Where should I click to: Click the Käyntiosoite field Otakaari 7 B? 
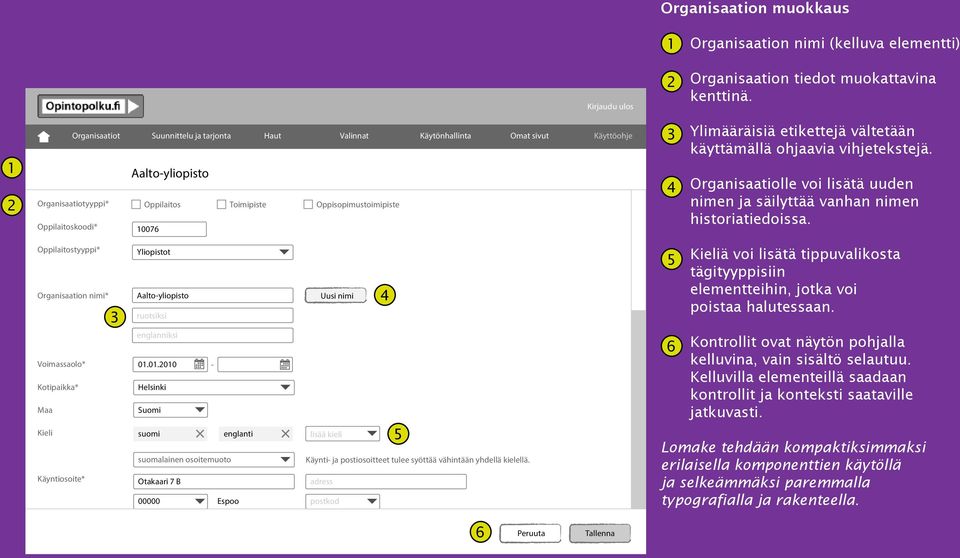(213, 481)
